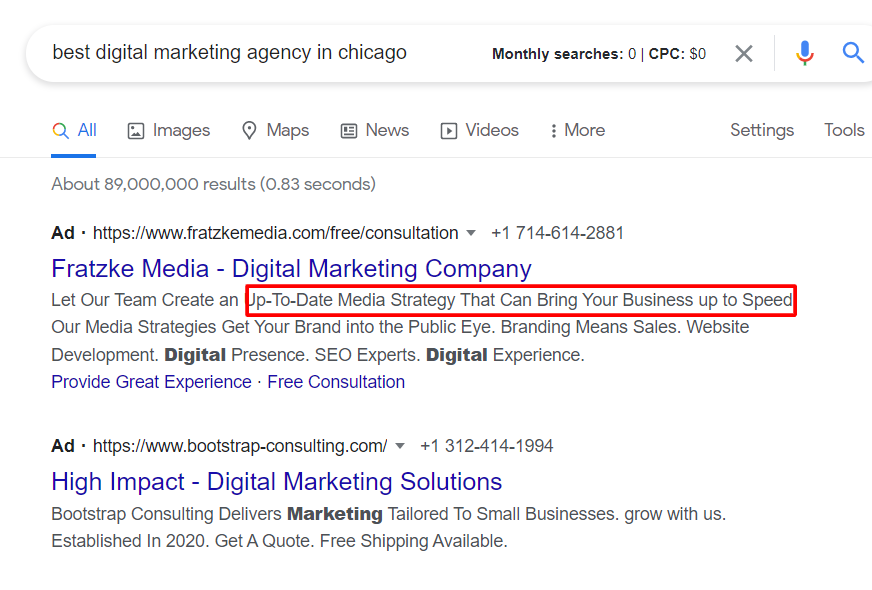
Task: Expand the More options menu
Action: click(577, 130)
